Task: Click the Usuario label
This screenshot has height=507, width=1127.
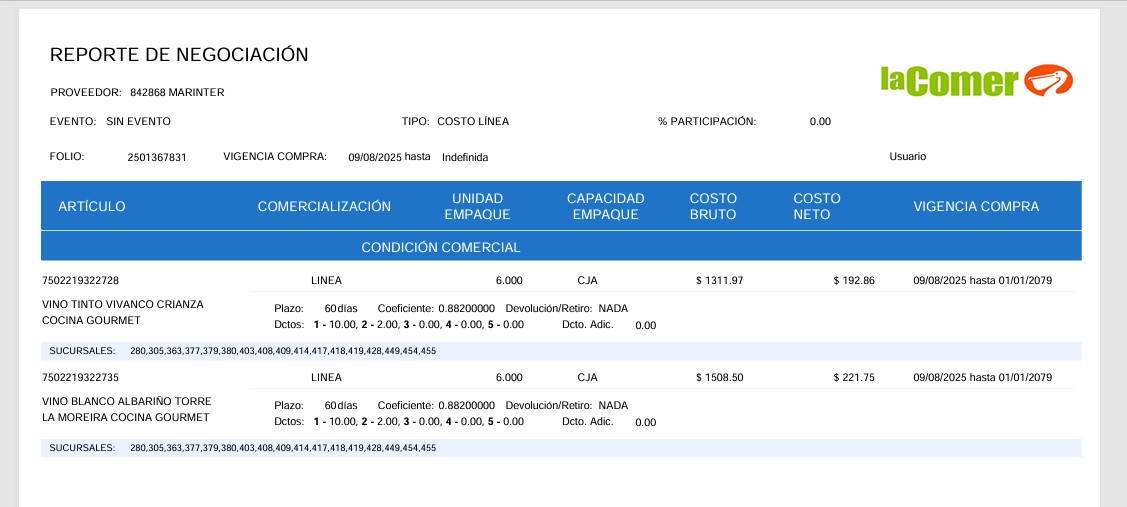Action: (907, 157)
